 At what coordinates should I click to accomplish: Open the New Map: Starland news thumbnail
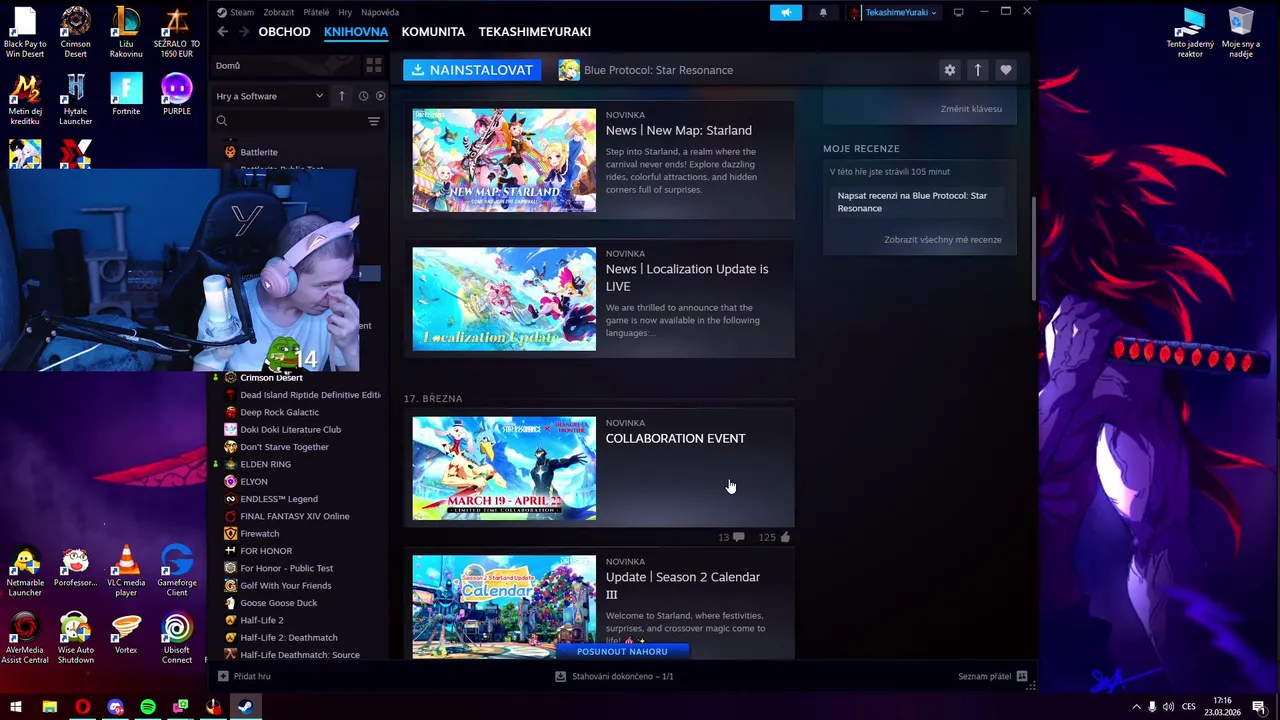504,160
